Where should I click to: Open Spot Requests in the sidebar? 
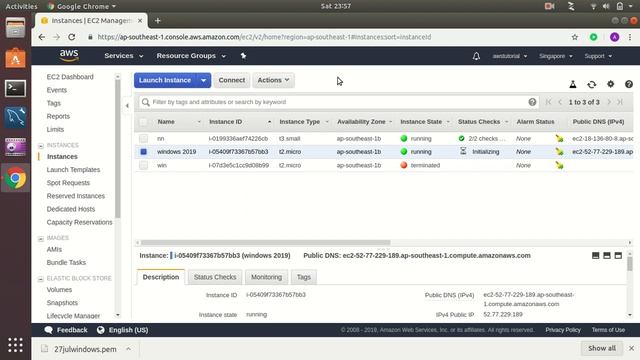[68, 183]
